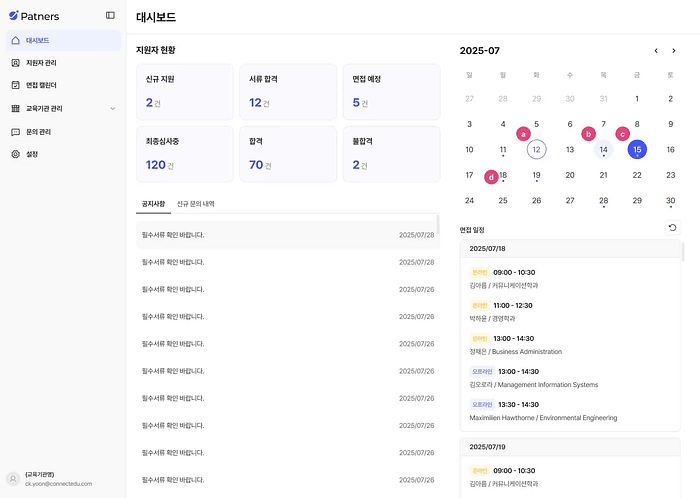The image size is (700, 498).
Task: Select July 18 on calendar
Action: click(503, 175)
